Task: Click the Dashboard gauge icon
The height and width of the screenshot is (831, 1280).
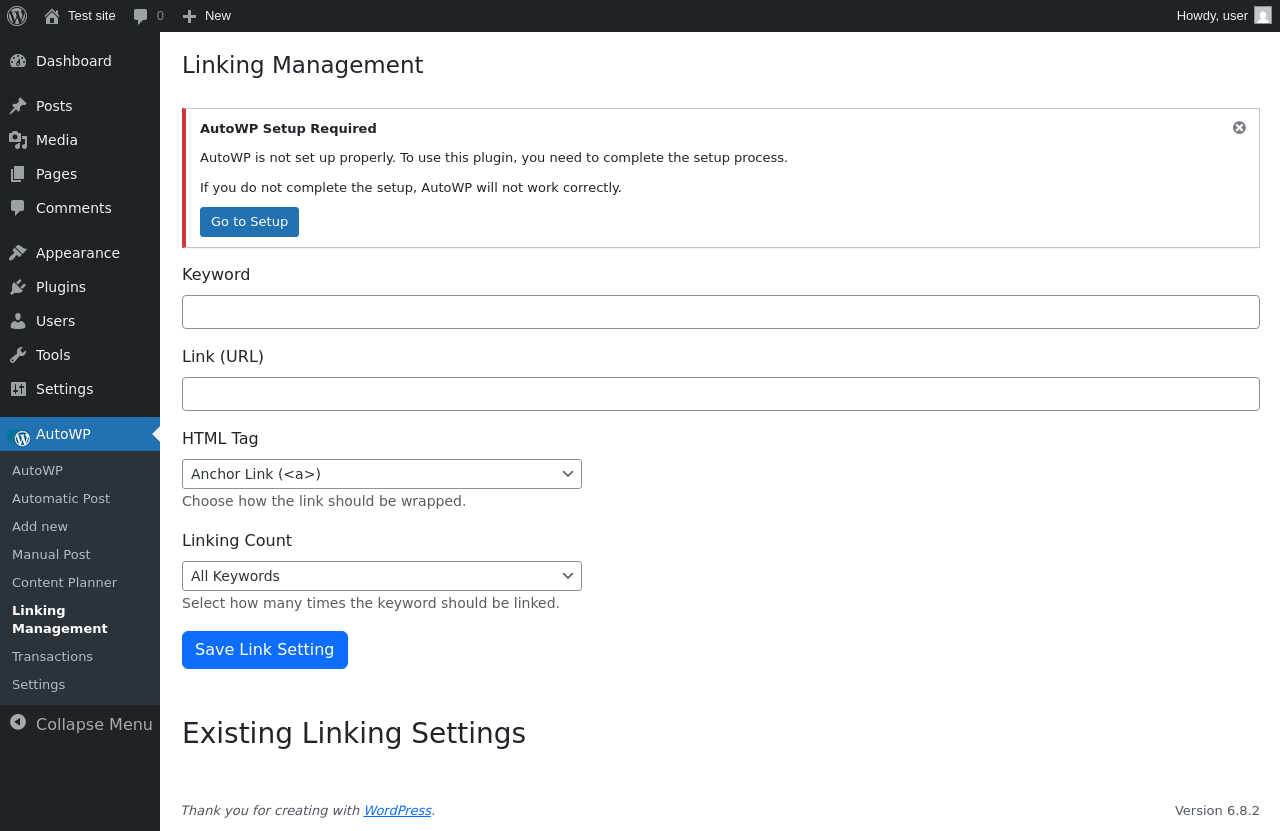Action: (18, 61)
